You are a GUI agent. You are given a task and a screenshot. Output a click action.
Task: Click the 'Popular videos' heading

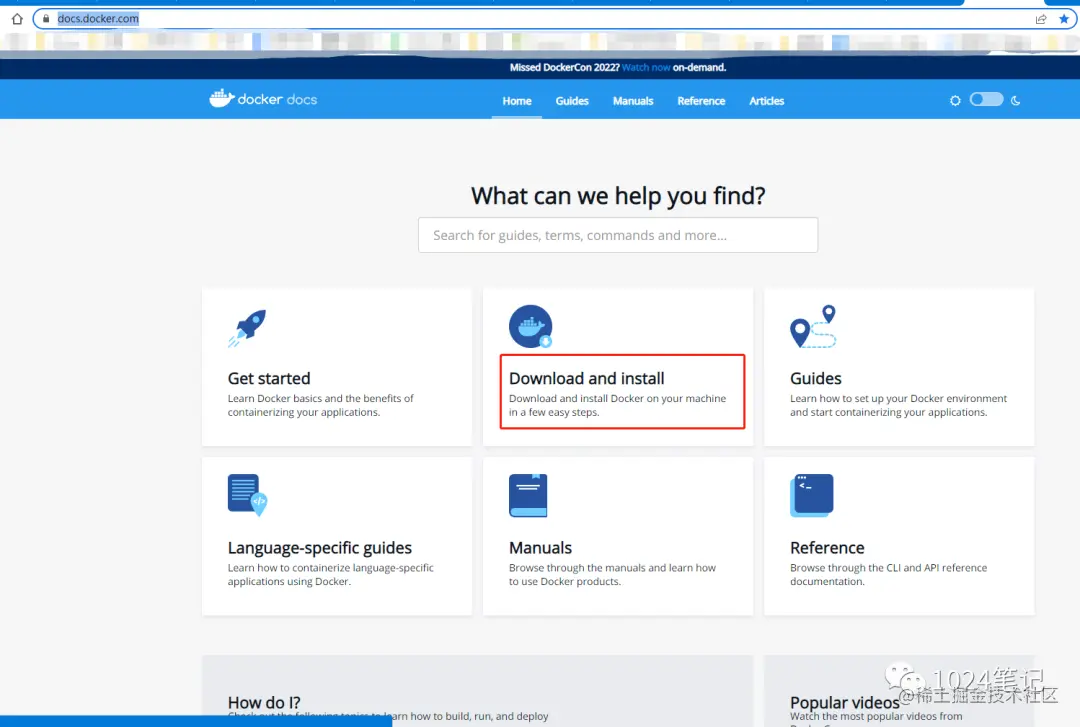[x=844, y=703]
